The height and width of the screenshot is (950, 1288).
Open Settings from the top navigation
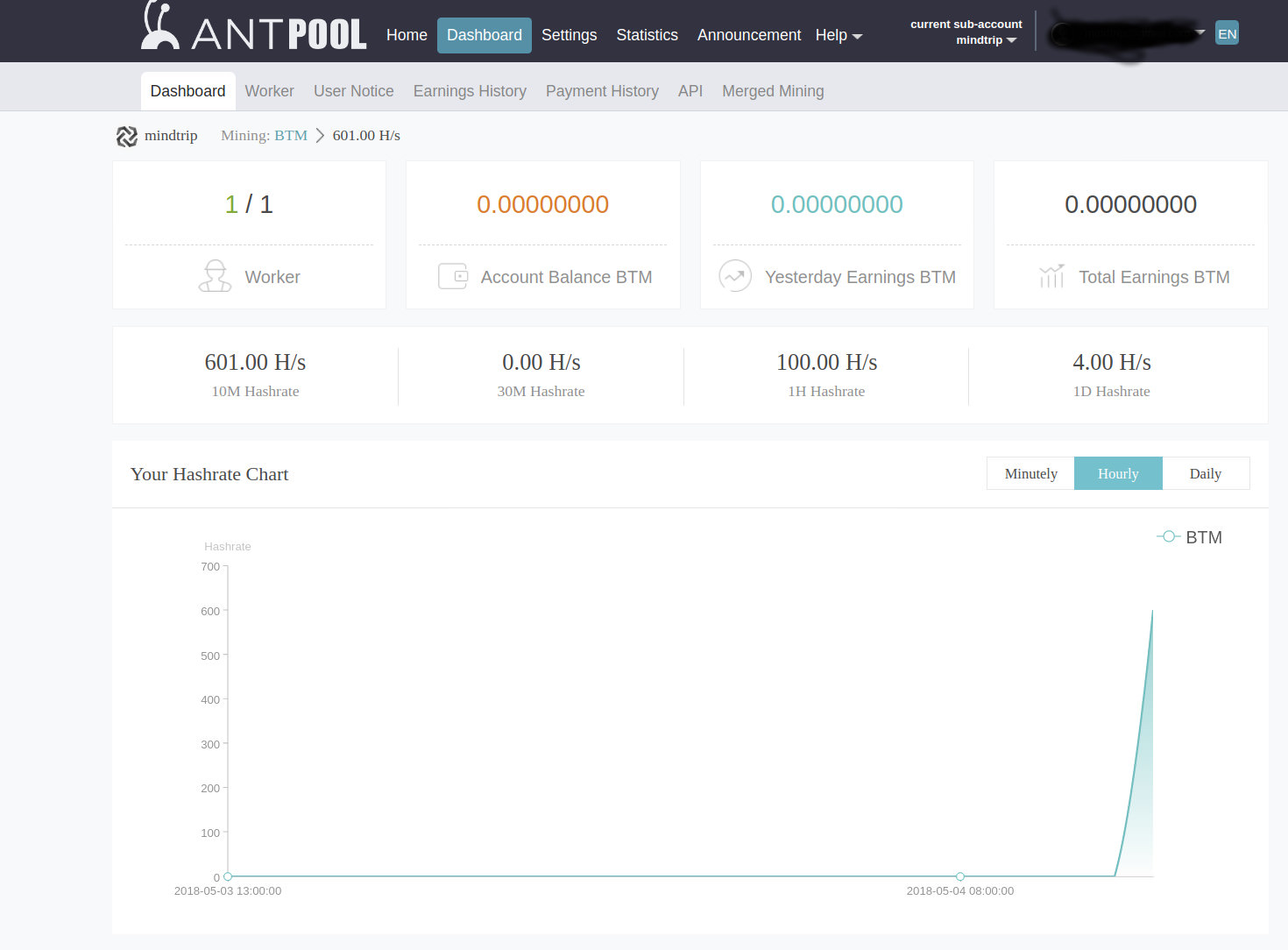pyautogui.click(x=569, y=35)
